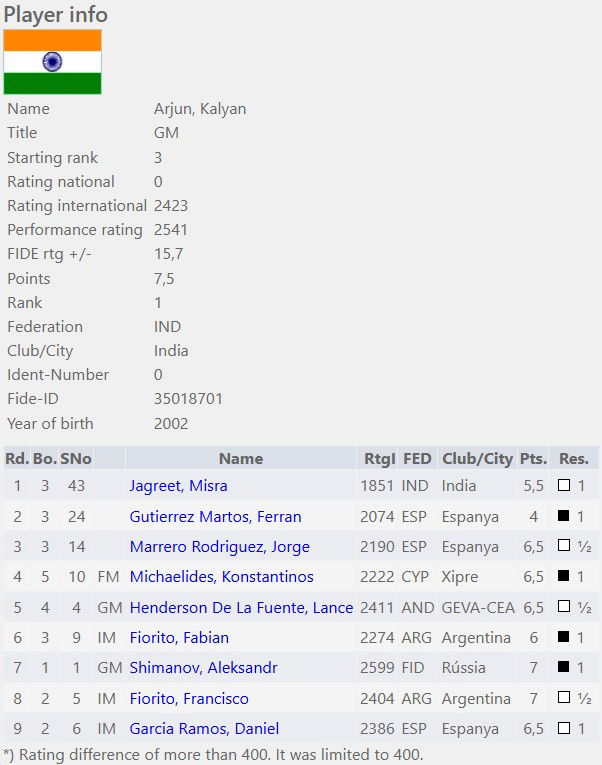
Task: Open Michaelides, Konstantinos profile link
Action: tap(221, 577)
